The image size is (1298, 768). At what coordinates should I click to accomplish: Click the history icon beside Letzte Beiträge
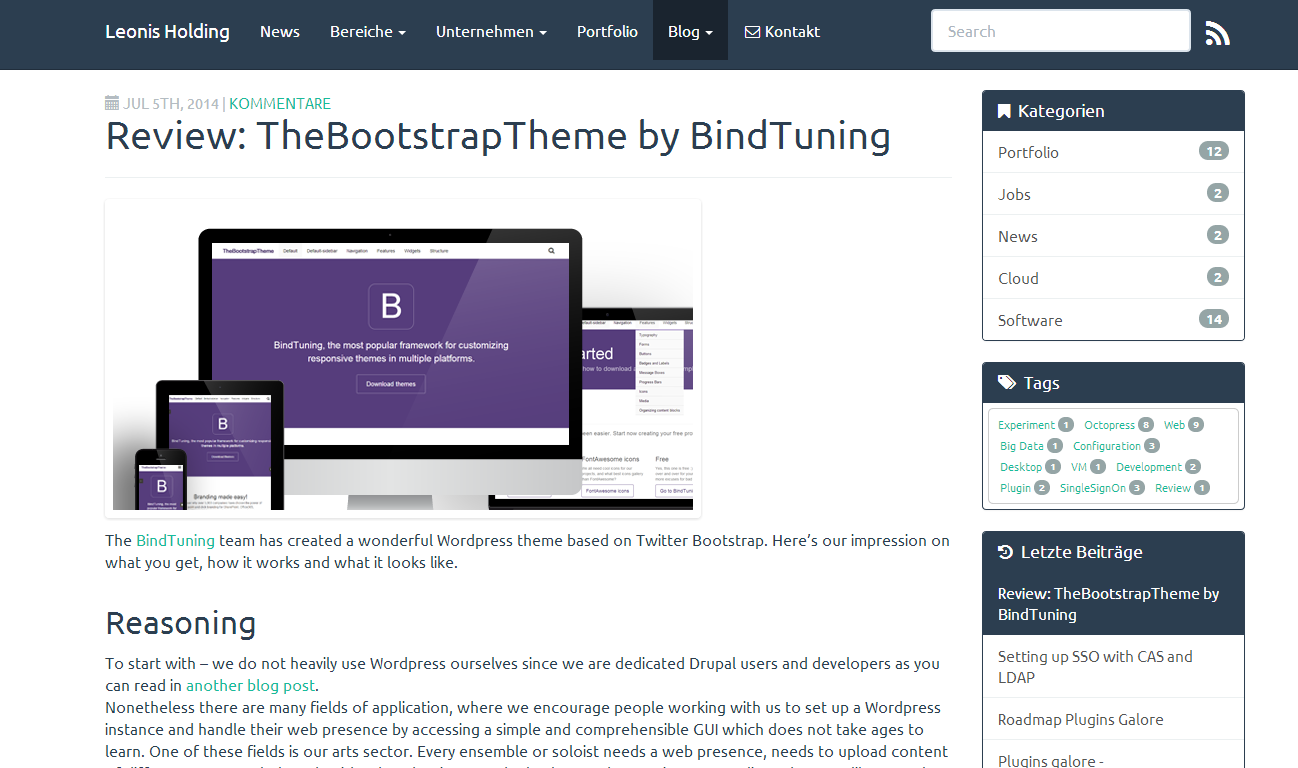click(1006, 552)
